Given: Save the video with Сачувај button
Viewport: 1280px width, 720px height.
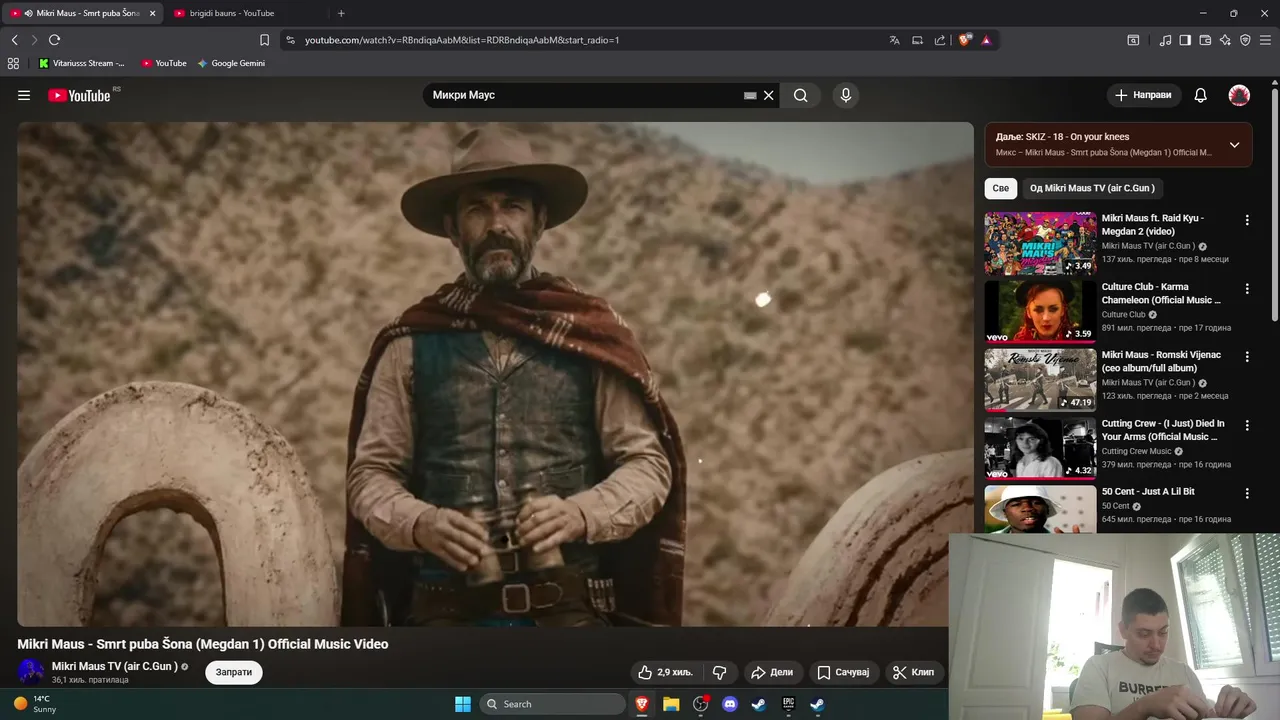Looking at the screenshot, I should tap(844, 672).
